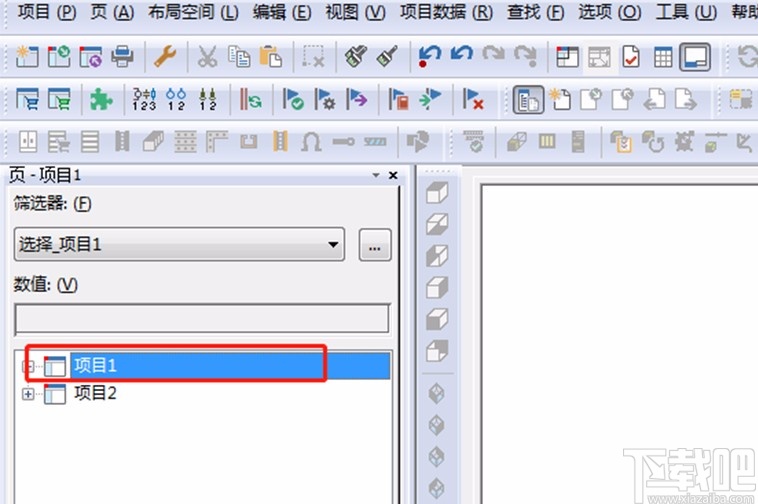The image size is (758, 504).
Task: Click the omega-shaped icon in third toolbar
Action: (312, 143)
